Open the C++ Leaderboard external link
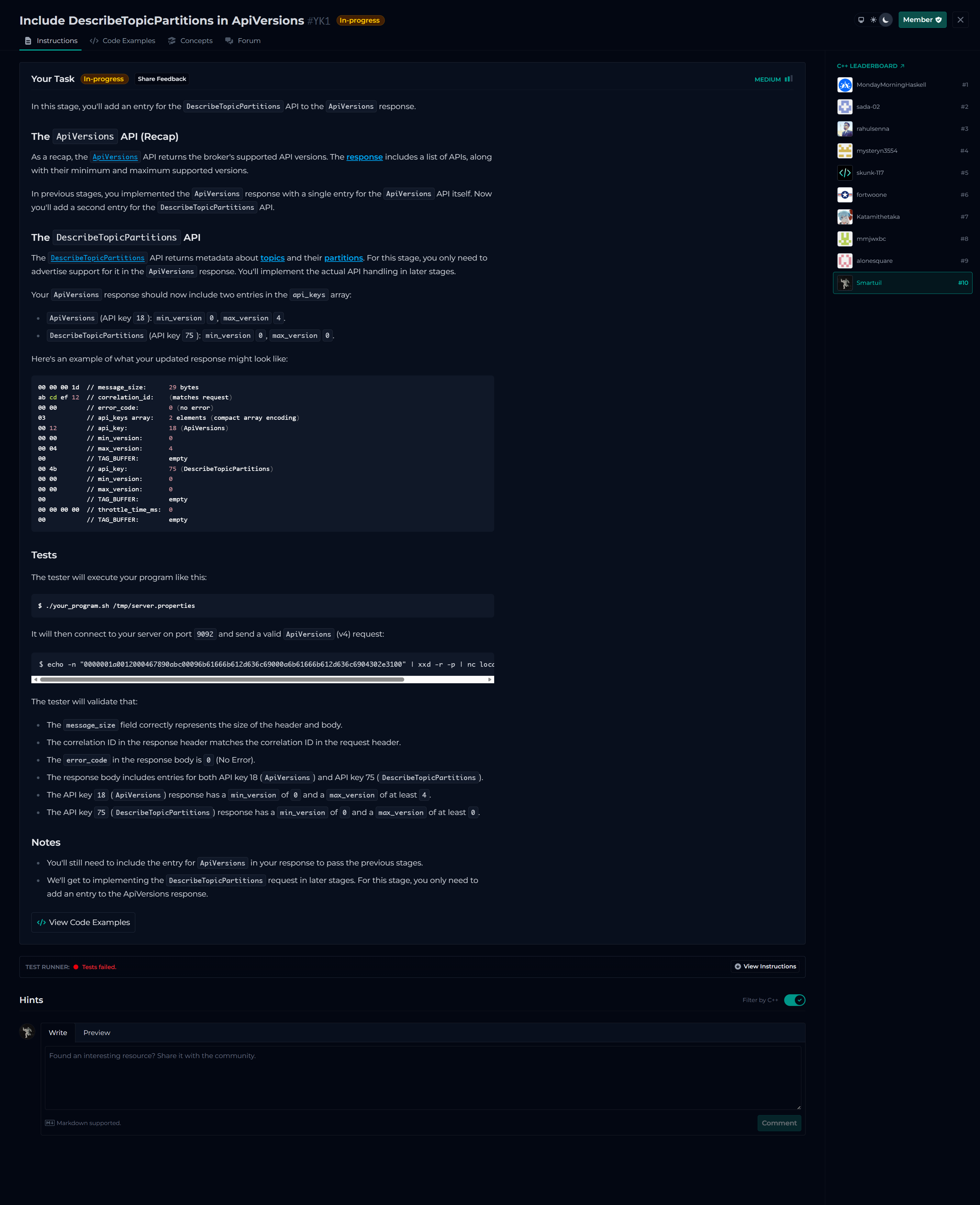Viewport: 980px width, 1205px height. (870, 66)
